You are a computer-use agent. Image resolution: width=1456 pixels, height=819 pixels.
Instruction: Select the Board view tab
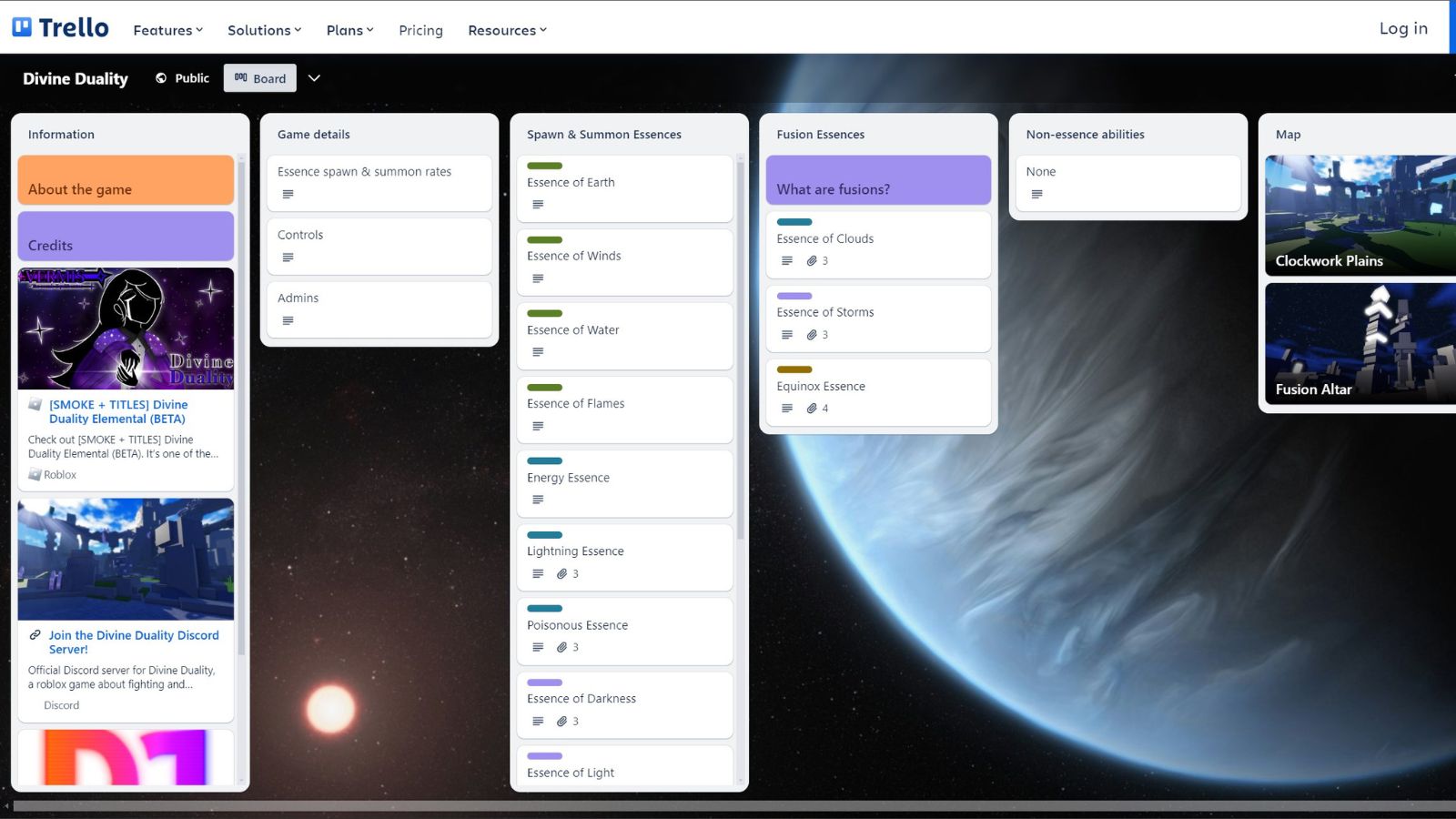260,78
